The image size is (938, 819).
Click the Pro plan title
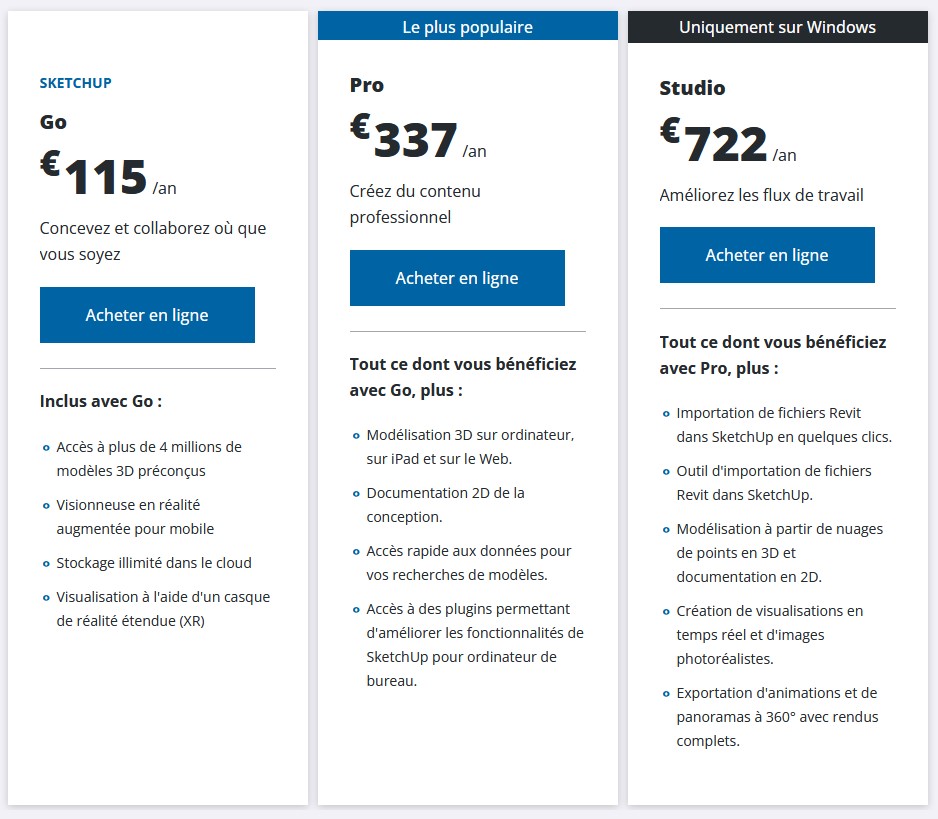(367, 85)
